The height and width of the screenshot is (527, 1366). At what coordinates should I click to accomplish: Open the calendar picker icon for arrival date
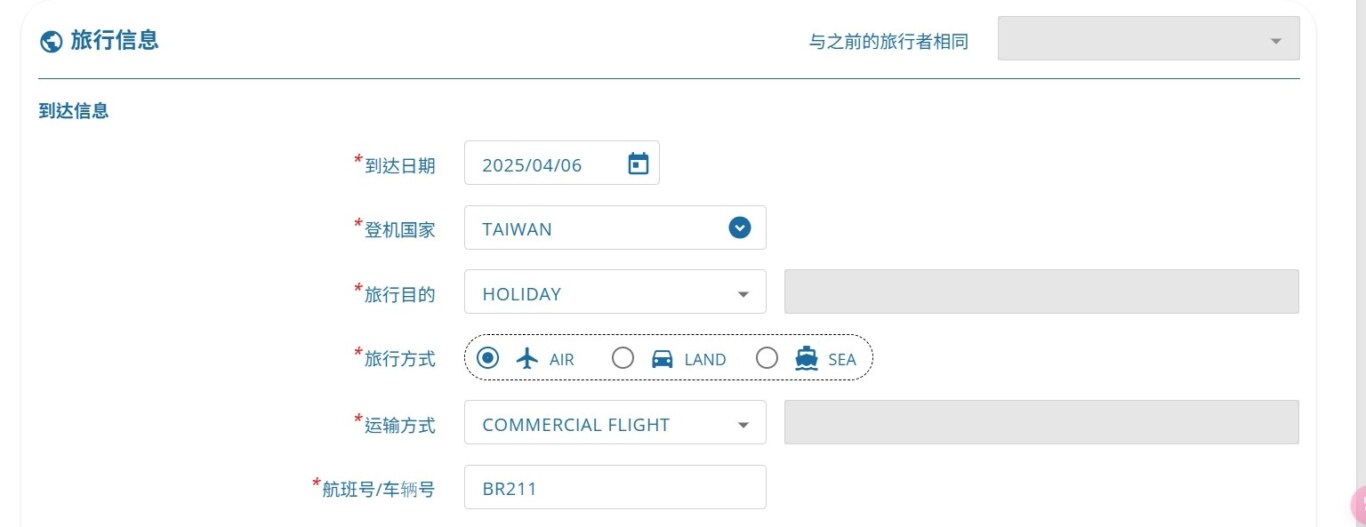[x=638, y=163]
